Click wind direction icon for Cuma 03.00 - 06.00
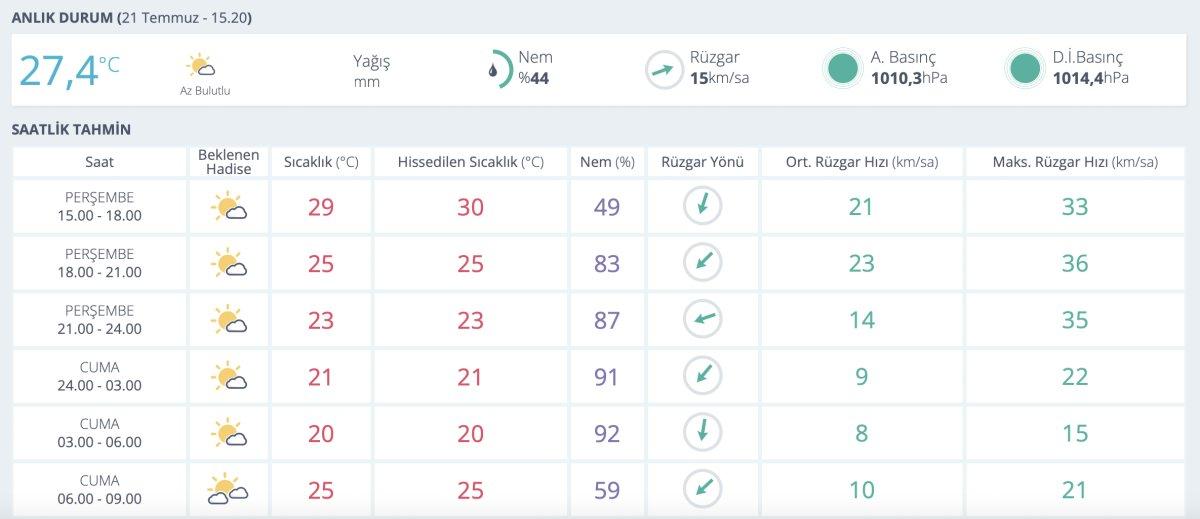Image resolution: width=1200 pixels, height=519 pixels. click(x=703, y=432)
